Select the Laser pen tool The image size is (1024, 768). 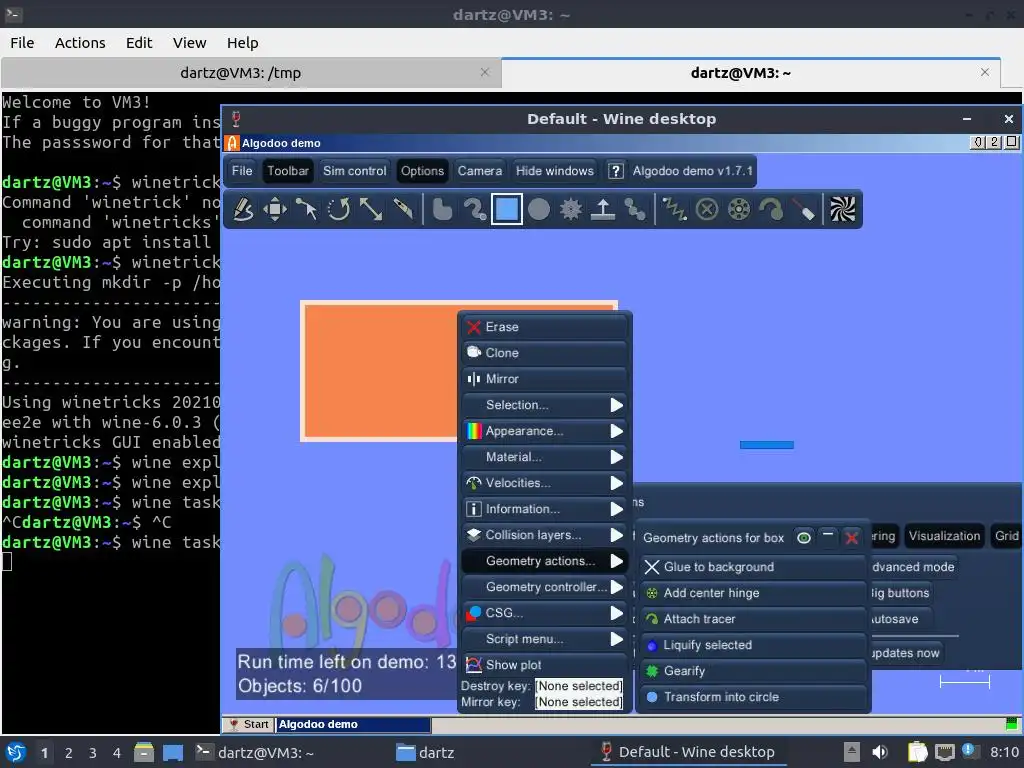click(x=803, y=210)
